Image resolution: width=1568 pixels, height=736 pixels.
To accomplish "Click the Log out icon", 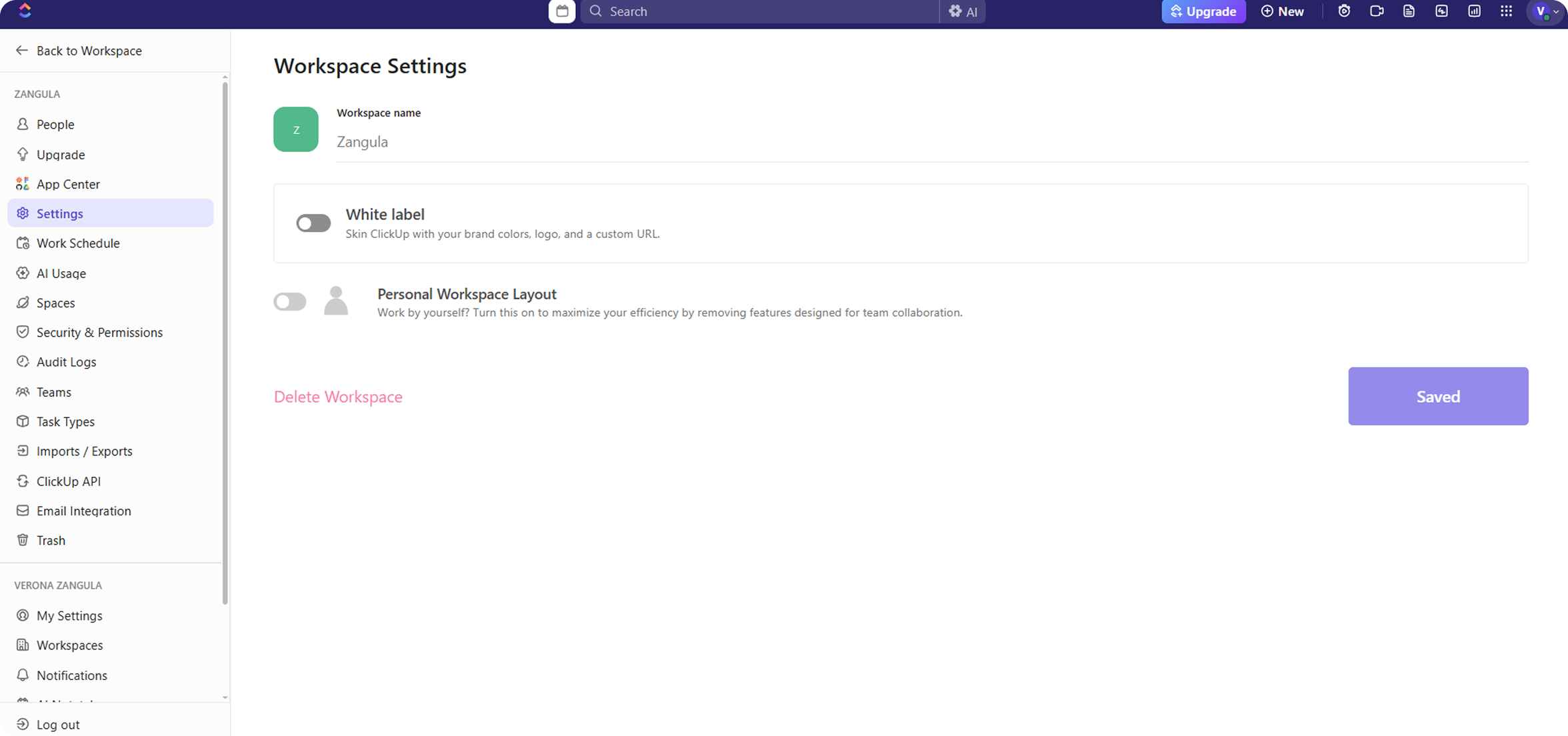I will [23, 724].
